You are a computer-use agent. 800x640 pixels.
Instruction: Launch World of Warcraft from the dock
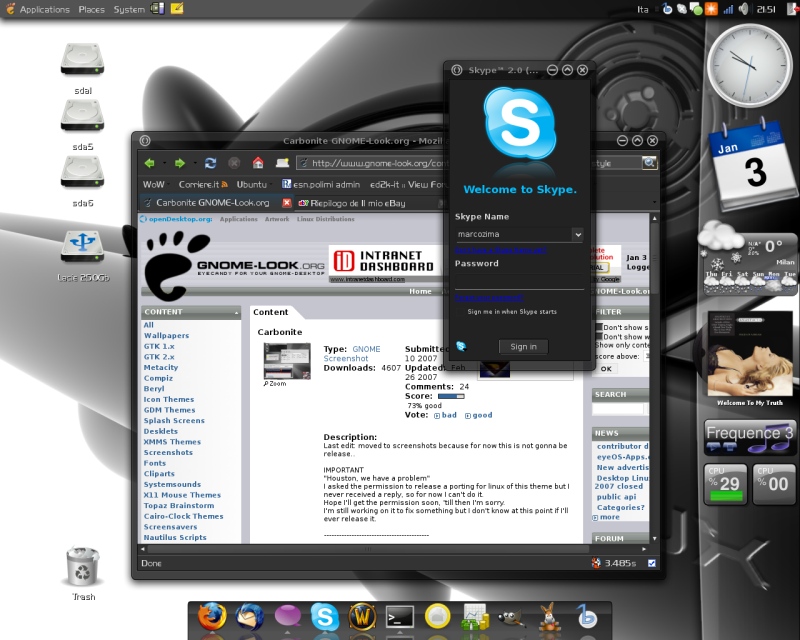362,617
